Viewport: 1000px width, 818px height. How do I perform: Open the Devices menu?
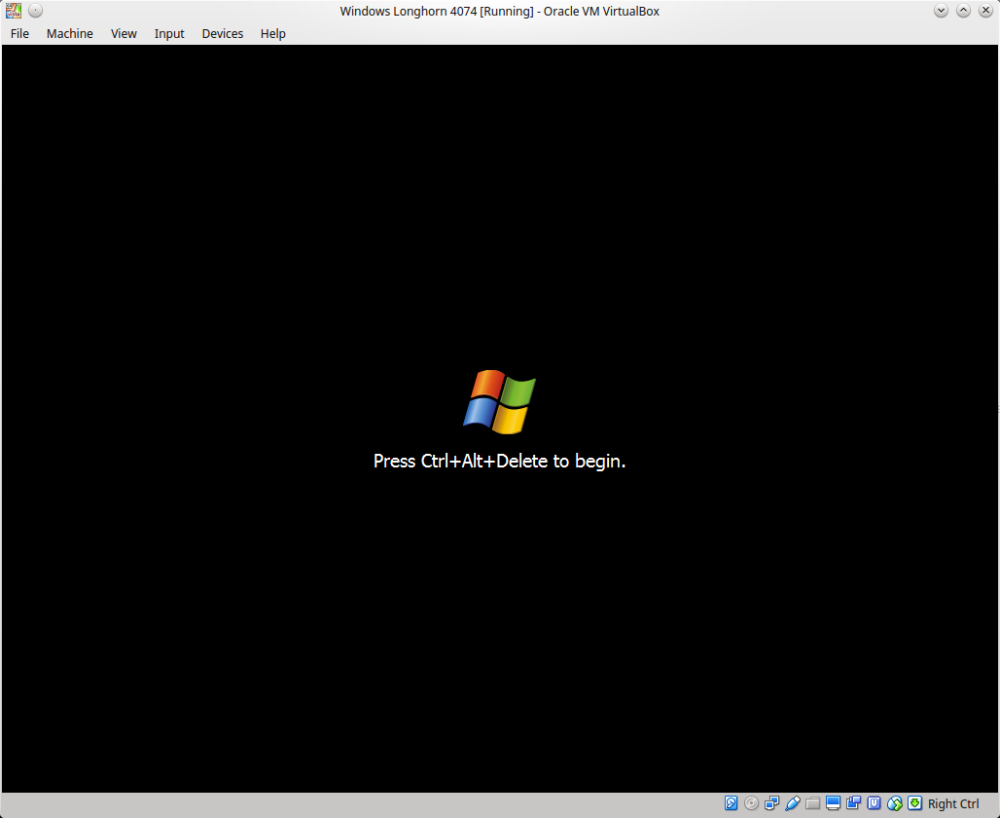[222, 33]
